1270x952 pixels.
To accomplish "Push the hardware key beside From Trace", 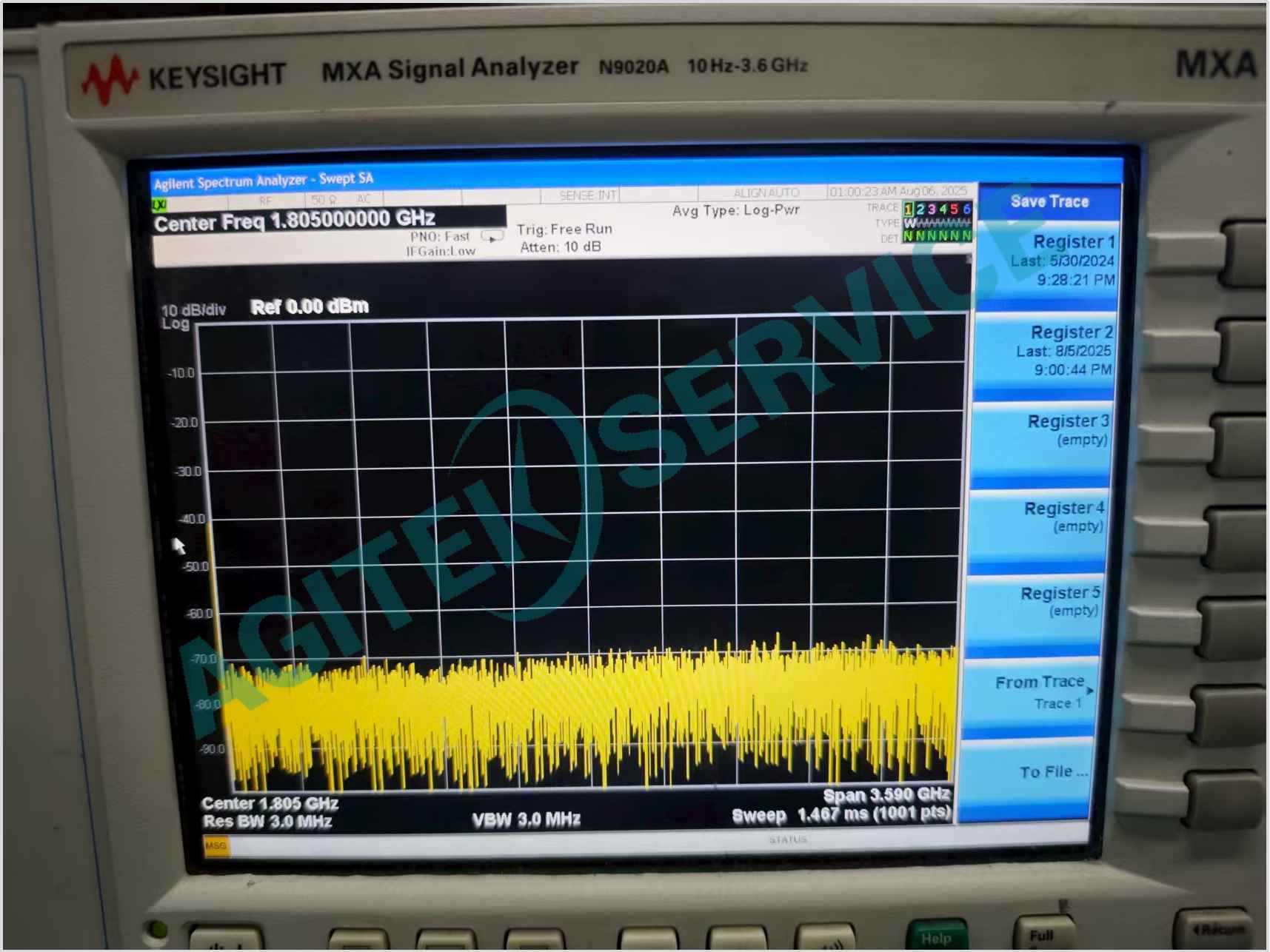I will 1228,717.
